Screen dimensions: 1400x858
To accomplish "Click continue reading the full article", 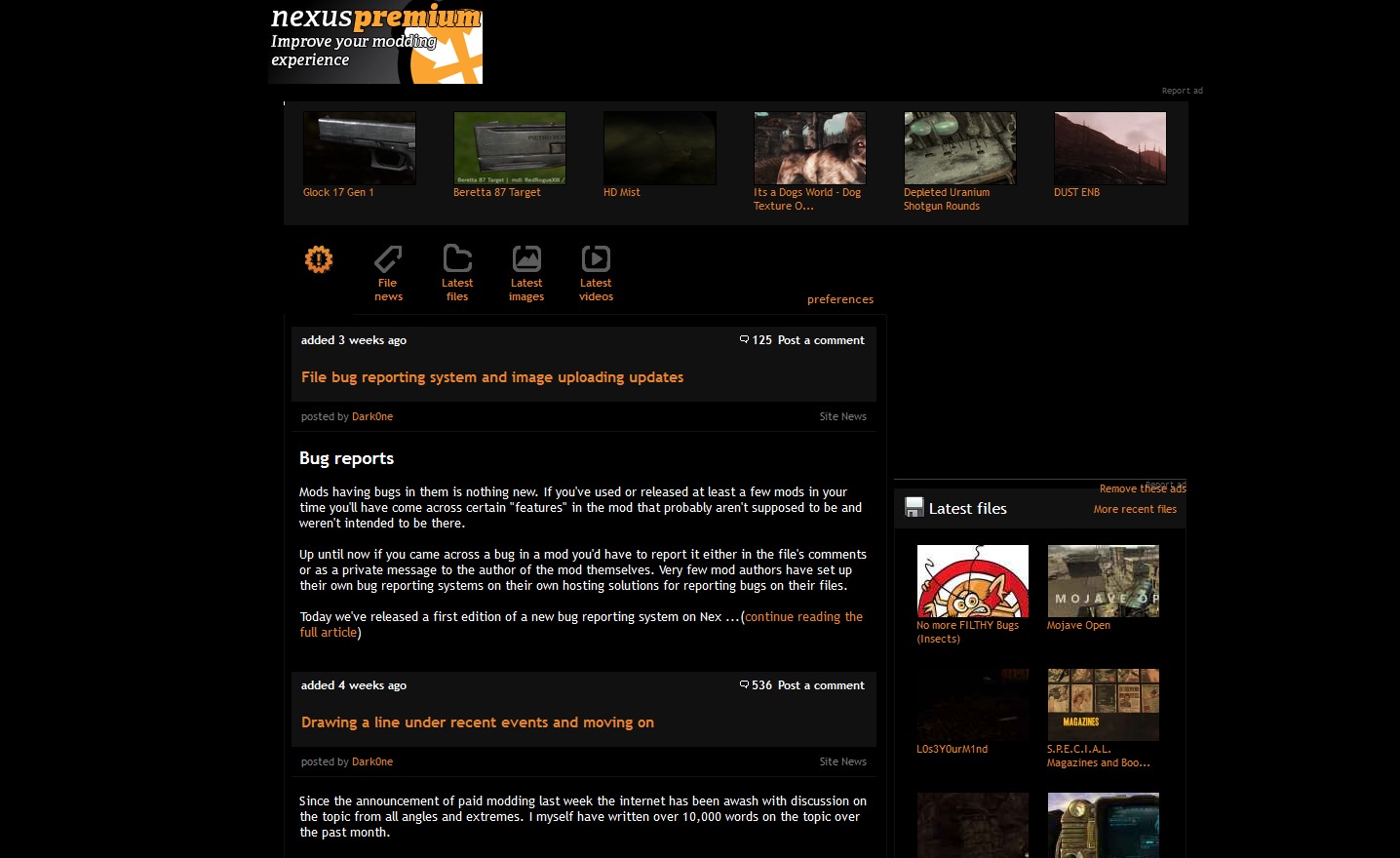I will point(581,624).
